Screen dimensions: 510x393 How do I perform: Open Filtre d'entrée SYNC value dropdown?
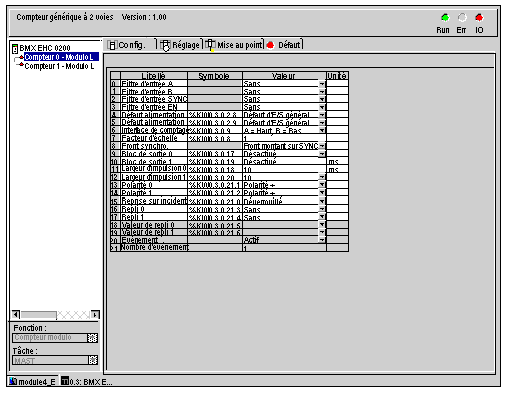[x=322, y=99]
